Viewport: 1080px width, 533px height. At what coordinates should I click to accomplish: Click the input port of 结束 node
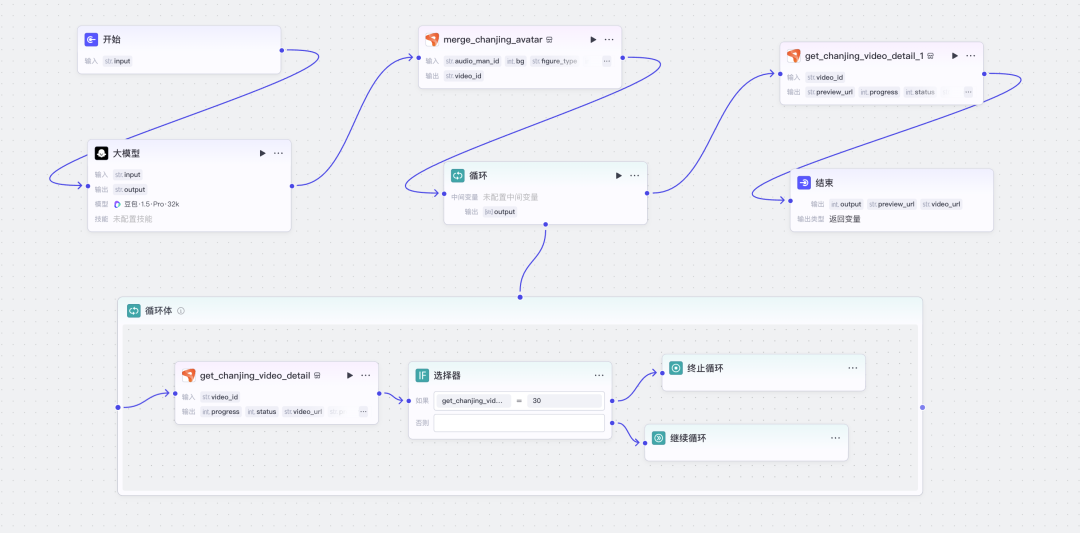[790, 201]
